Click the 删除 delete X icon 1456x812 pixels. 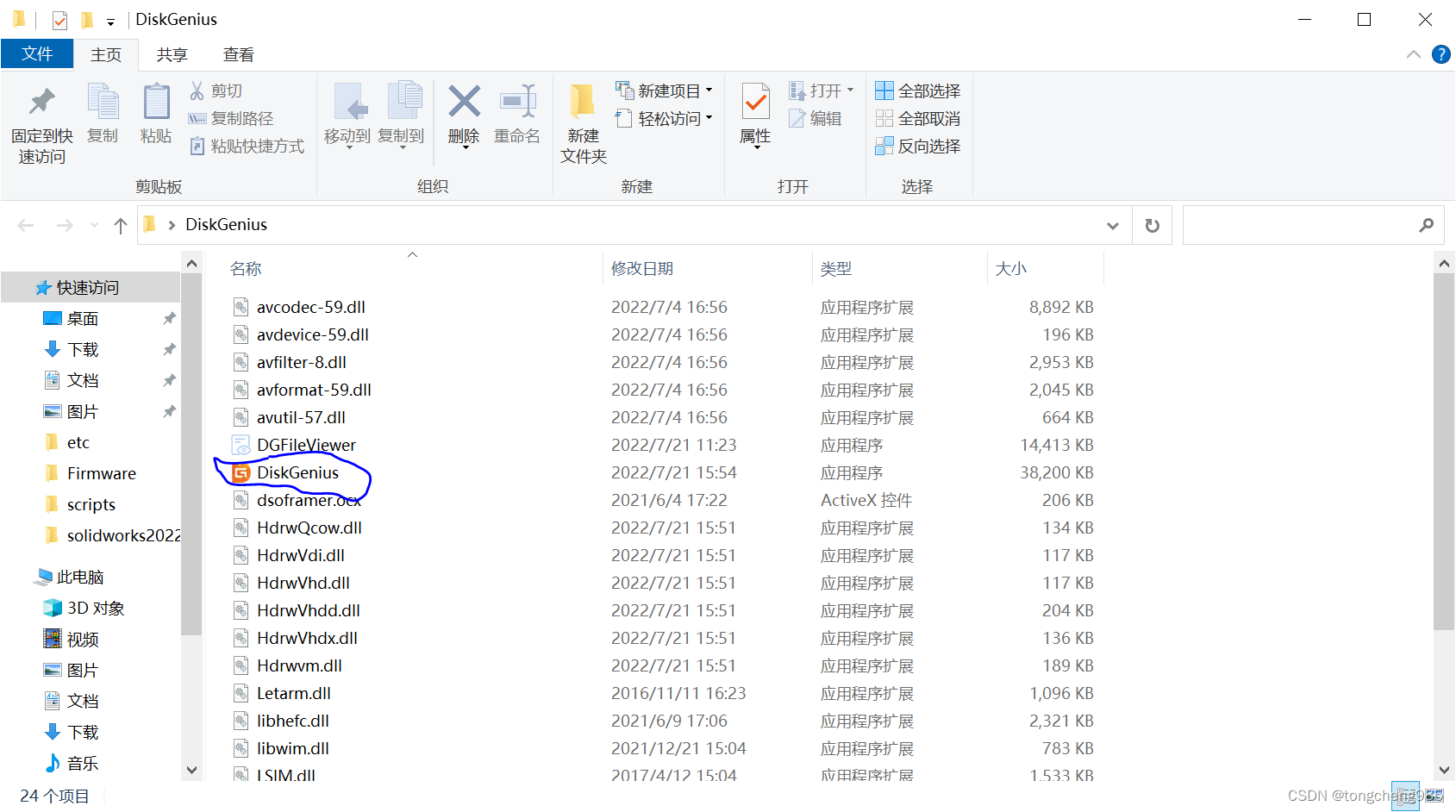point(464,102)
